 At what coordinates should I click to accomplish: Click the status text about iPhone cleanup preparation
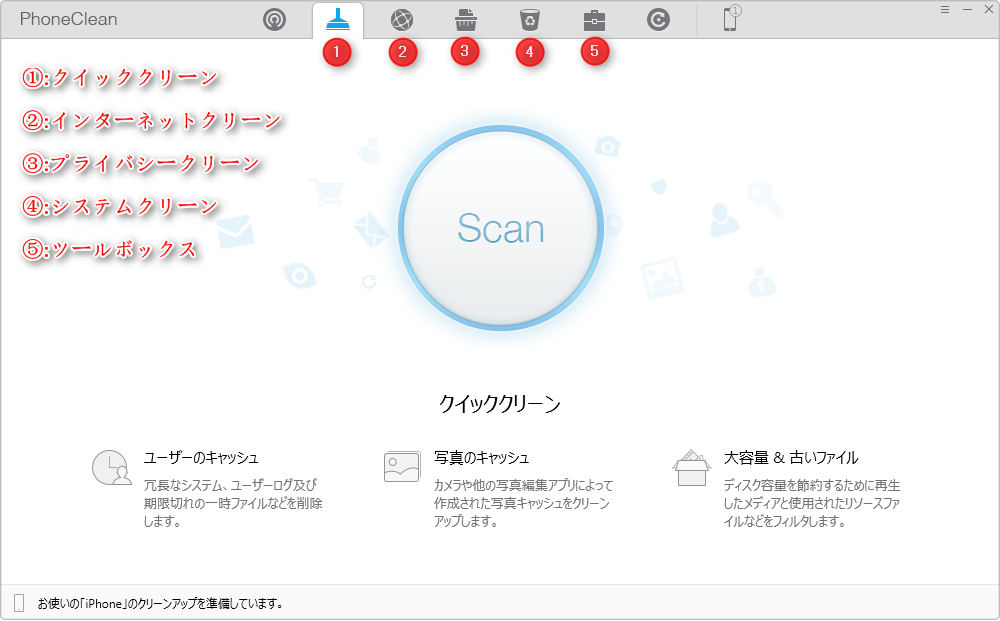pos(160,603)
